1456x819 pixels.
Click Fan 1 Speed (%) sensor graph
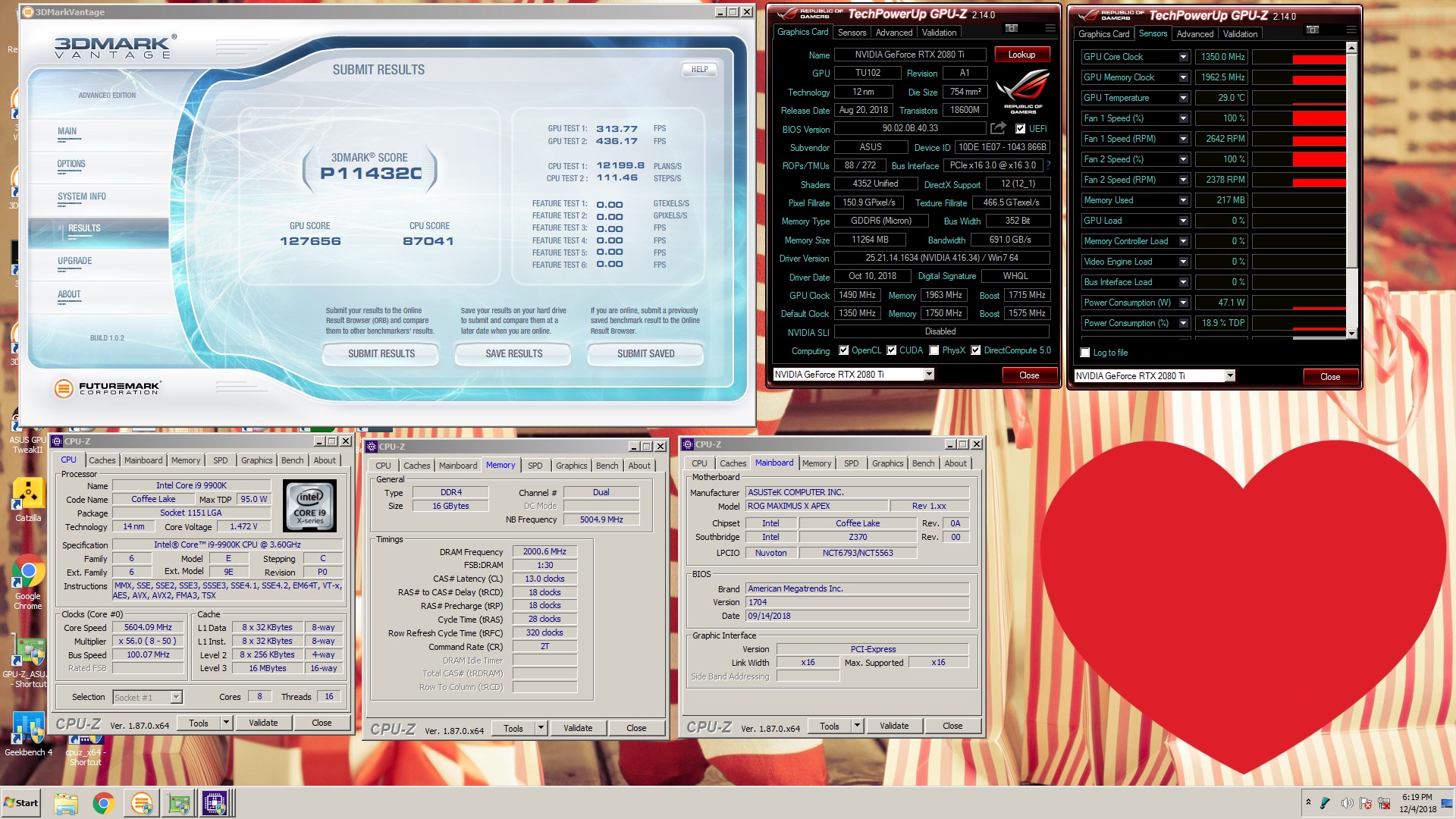1298,118
